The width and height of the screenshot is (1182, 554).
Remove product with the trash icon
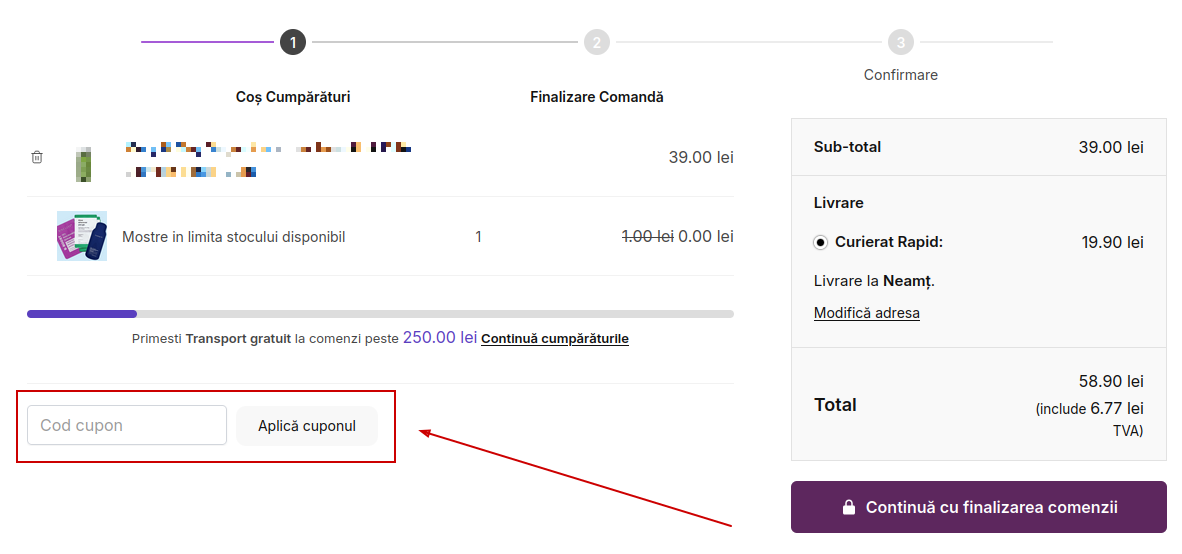point(37,158)
